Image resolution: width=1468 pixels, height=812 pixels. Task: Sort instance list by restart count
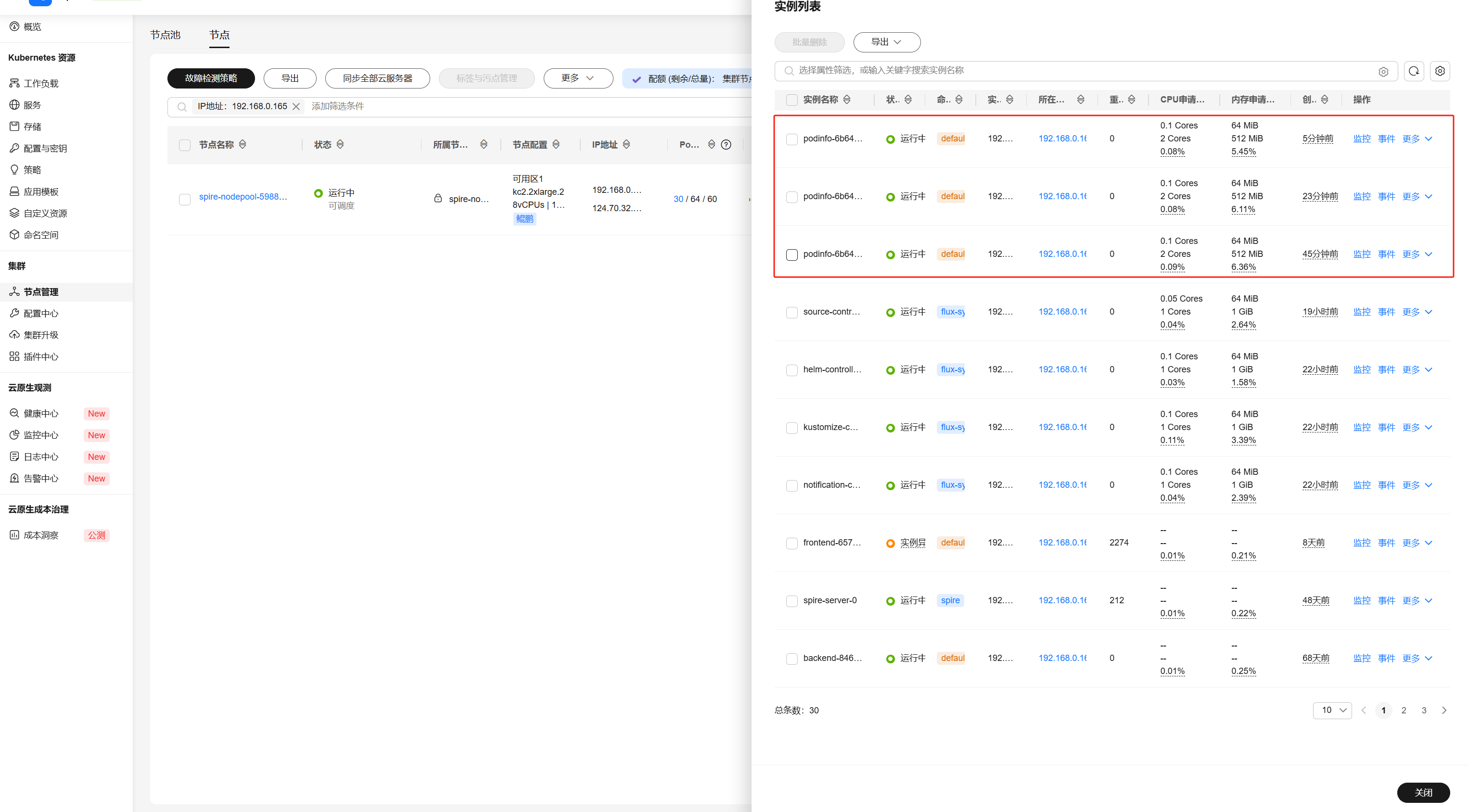click(x=1131, y=100)
